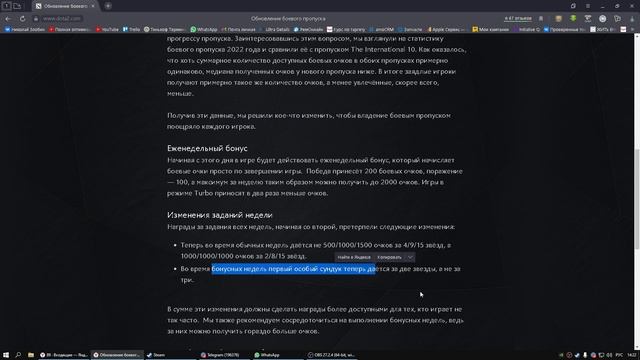The image size is (640, 360).
Task: Open the WhatsApp bookmark
Action: pos(204,29)
